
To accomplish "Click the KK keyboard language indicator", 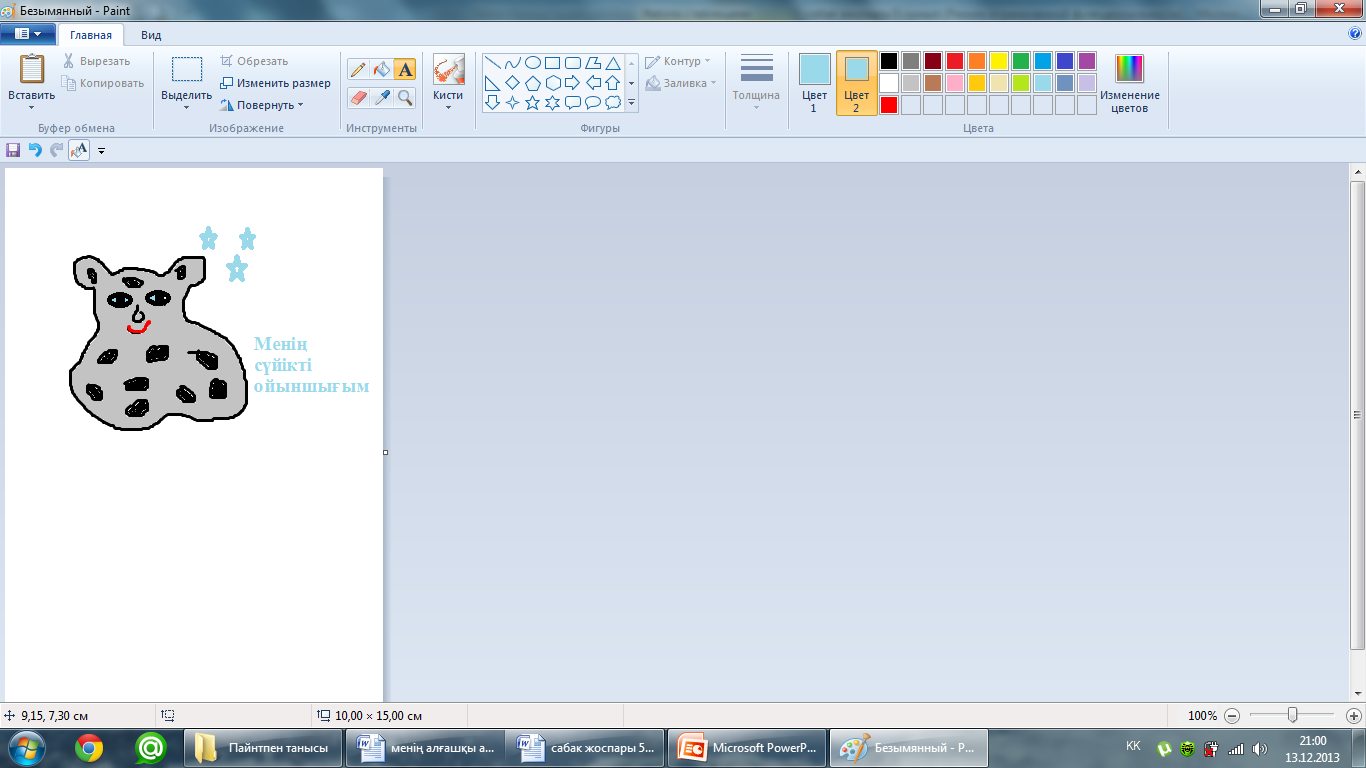I will (1133, 746).
